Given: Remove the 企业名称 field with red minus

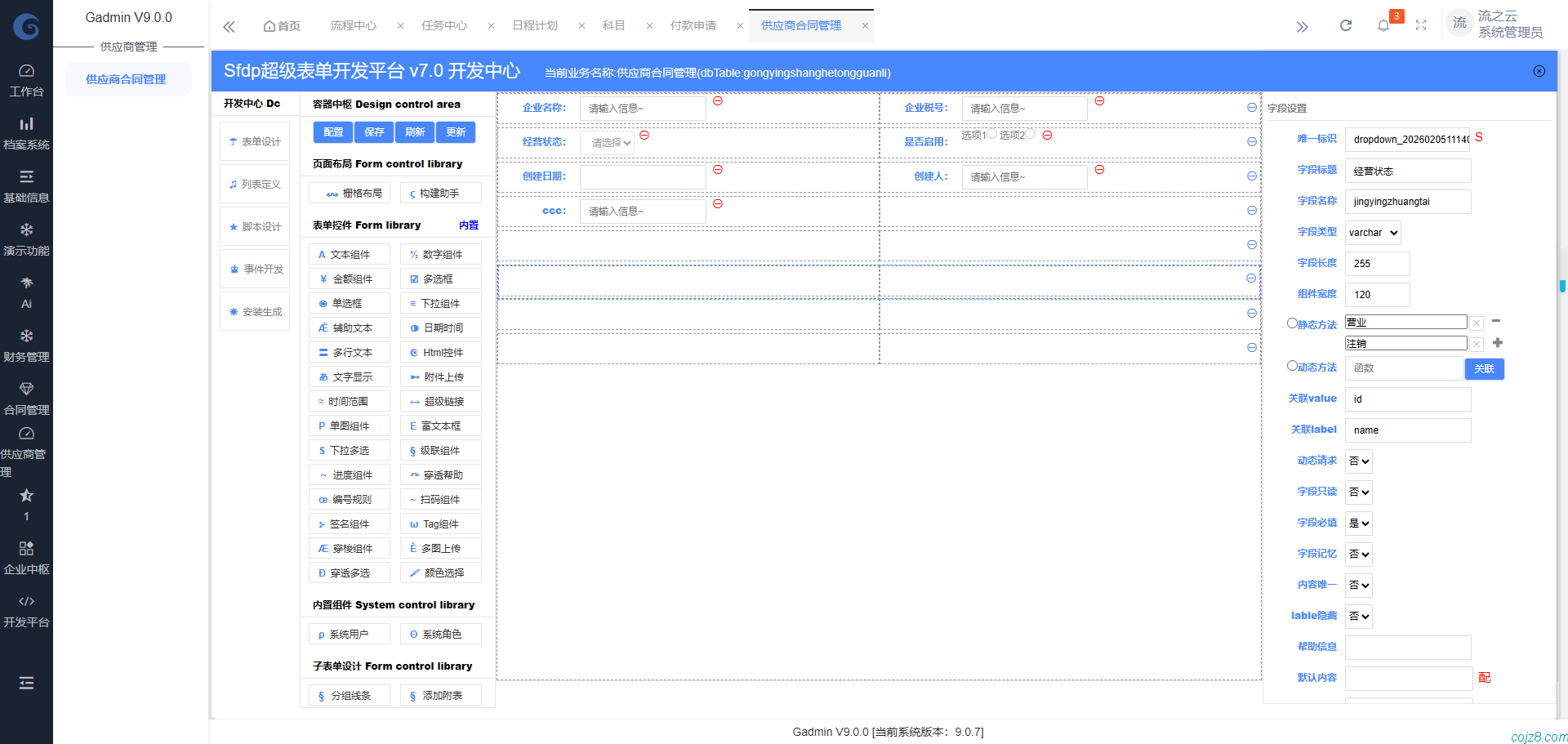Looking at the screenshot, I should (x=718, y=101).
